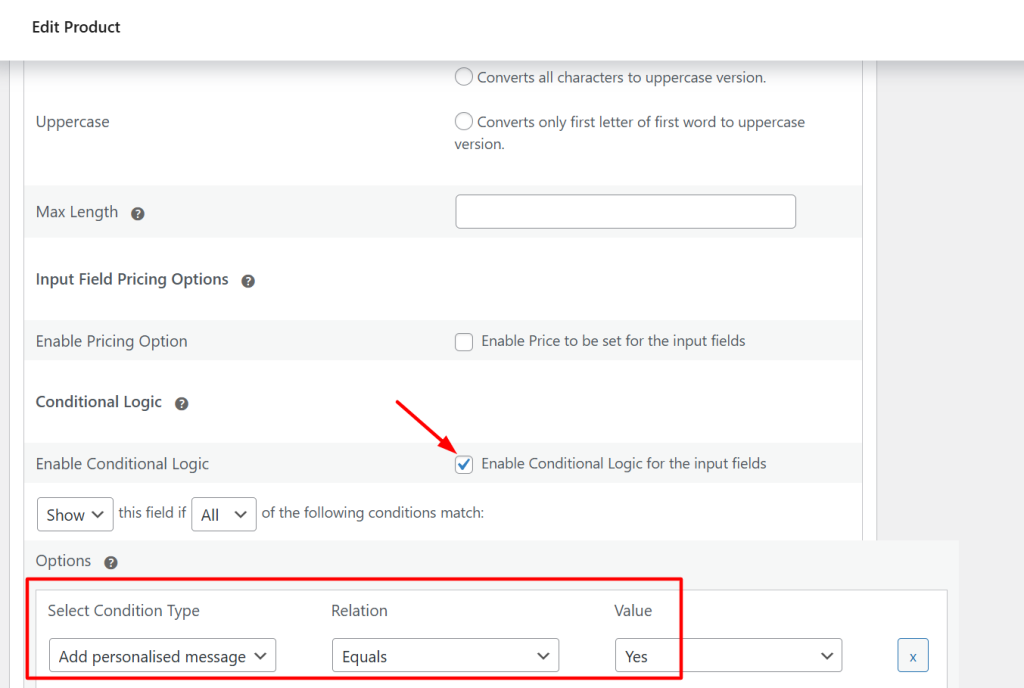
Task: Click into the Max Length input field
Action: click(x=625, y=212)
